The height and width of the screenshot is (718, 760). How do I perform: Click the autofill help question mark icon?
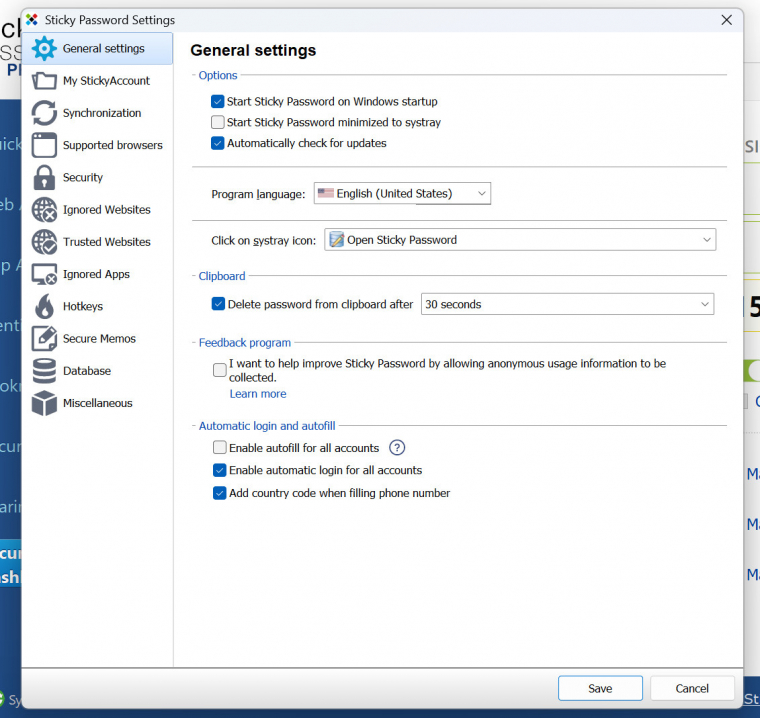[397, 448]
